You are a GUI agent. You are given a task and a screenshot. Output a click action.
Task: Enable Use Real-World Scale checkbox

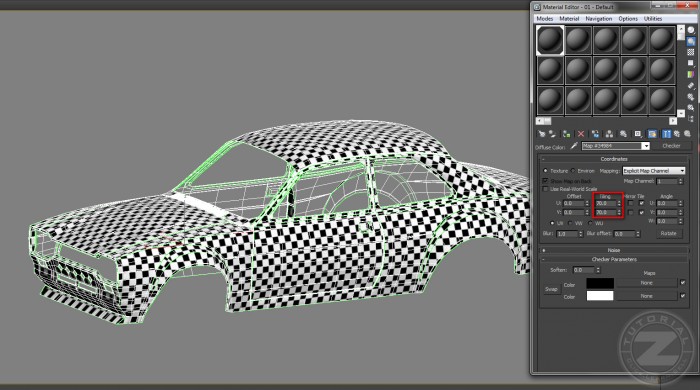click(x=545, y=189)
